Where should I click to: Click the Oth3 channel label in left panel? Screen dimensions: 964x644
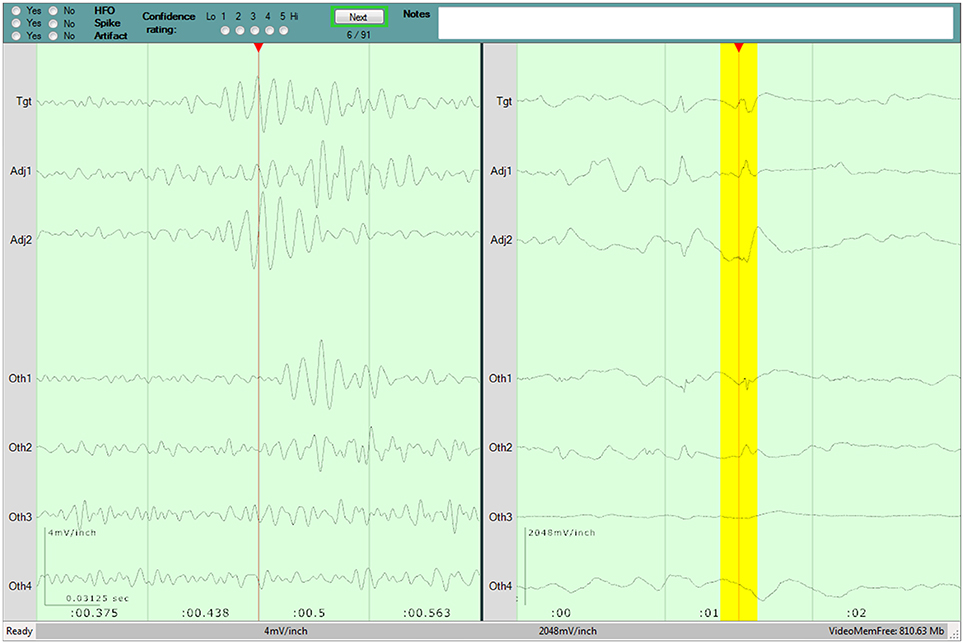pyautogui.click(x=20, y=517)
